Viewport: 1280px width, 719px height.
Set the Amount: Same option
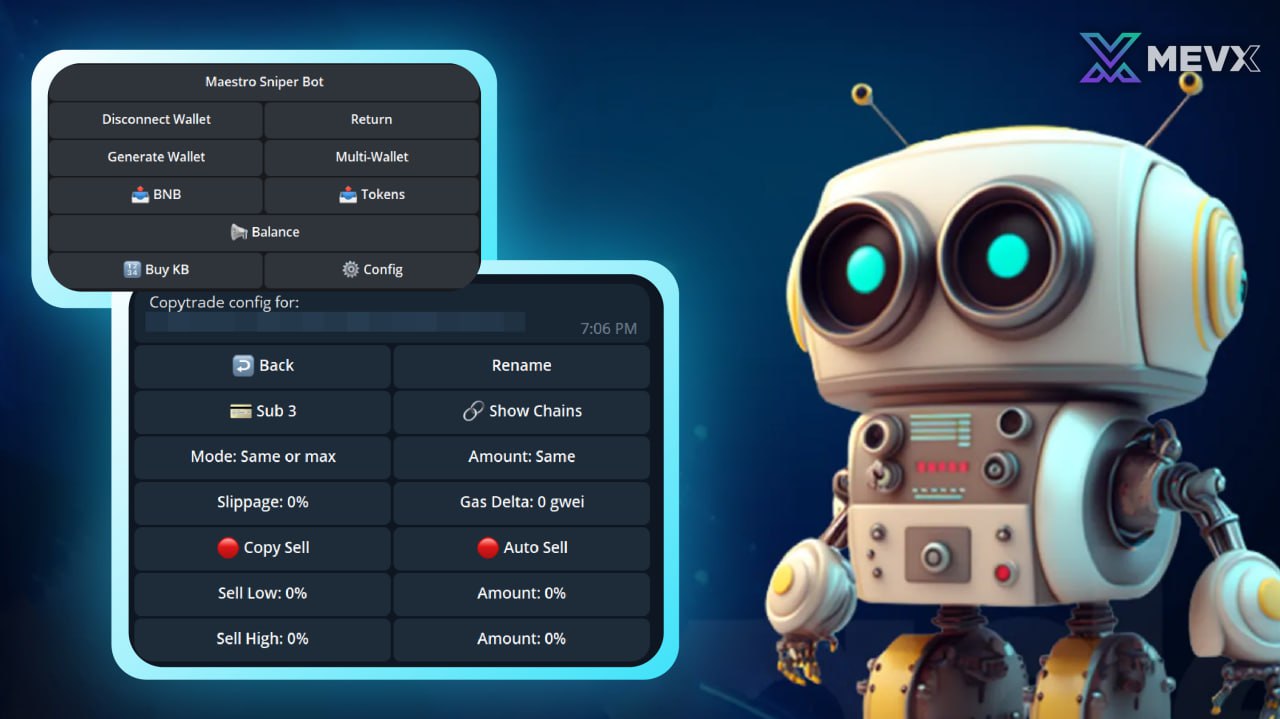point(521,457)
